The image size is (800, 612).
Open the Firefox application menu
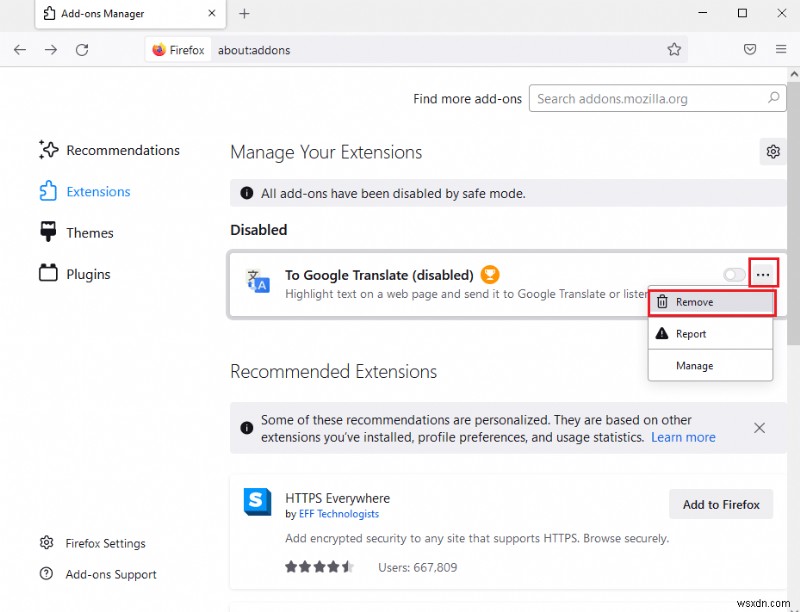[x=780, y=49]
